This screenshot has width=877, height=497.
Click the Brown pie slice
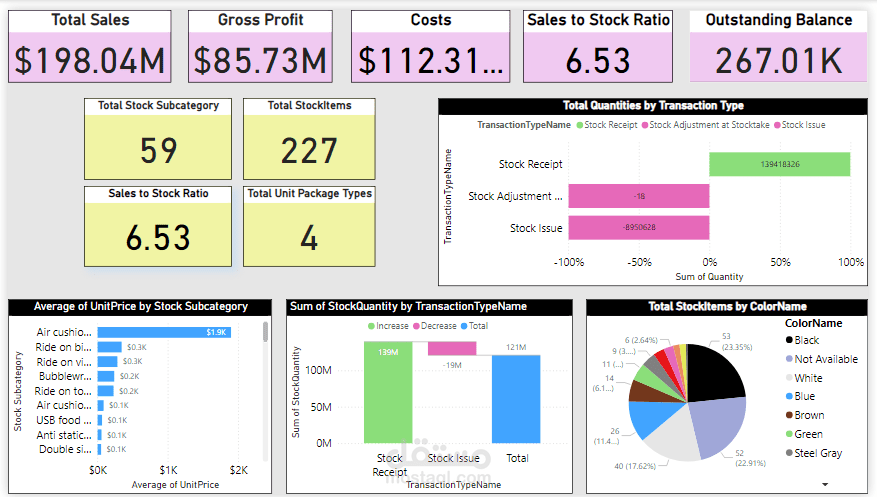[646, 392]
